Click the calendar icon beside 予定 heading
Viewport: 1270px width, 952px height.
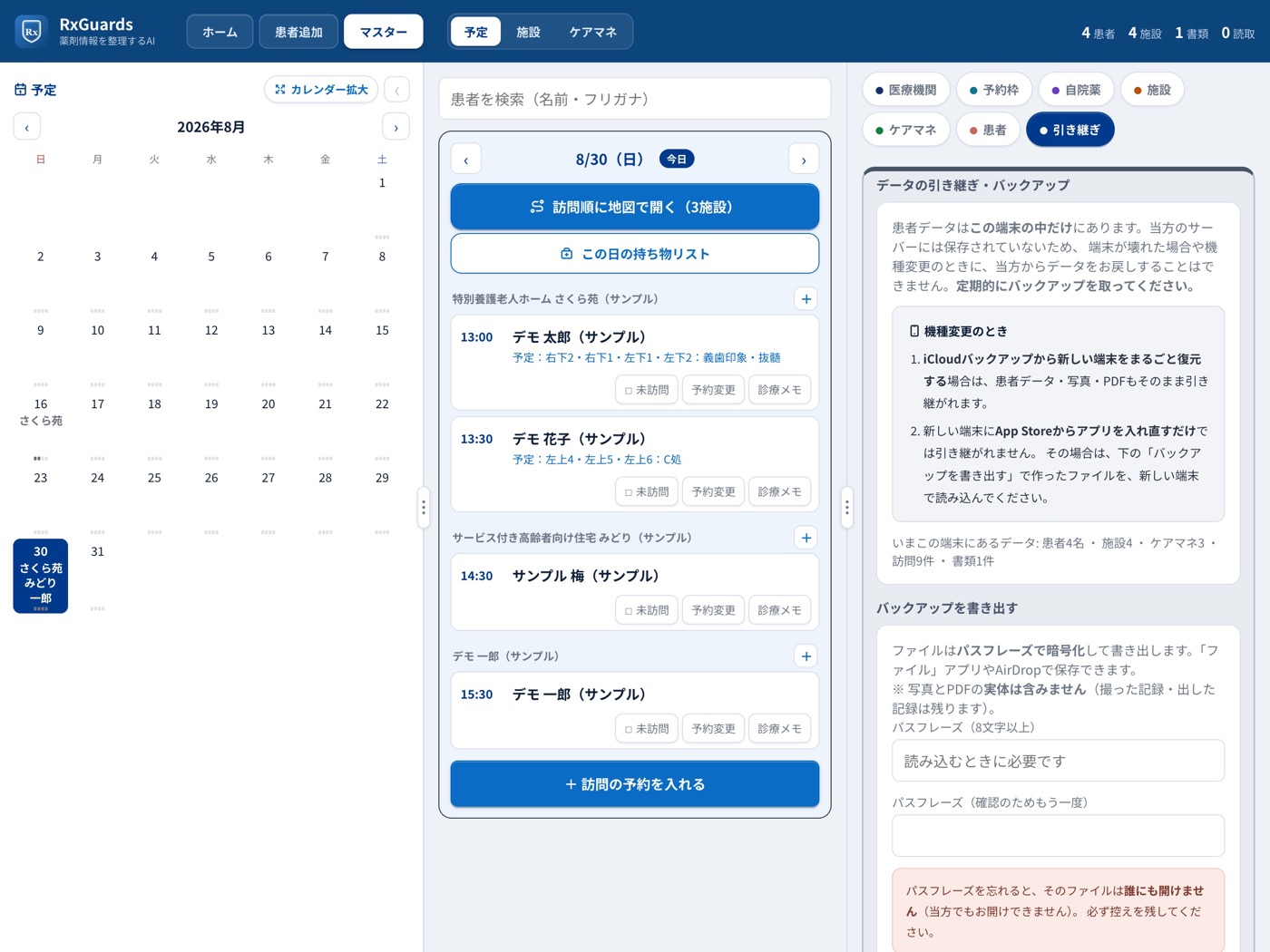(x=20, y=90)
